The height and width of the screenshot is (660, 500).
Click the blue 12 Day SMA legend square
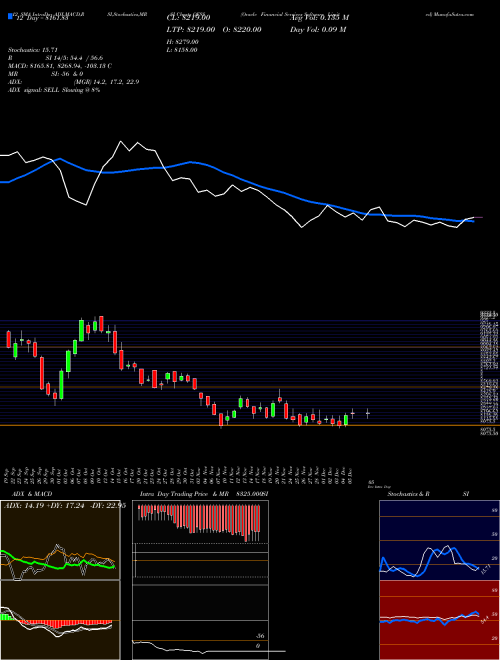click(11, 17)
